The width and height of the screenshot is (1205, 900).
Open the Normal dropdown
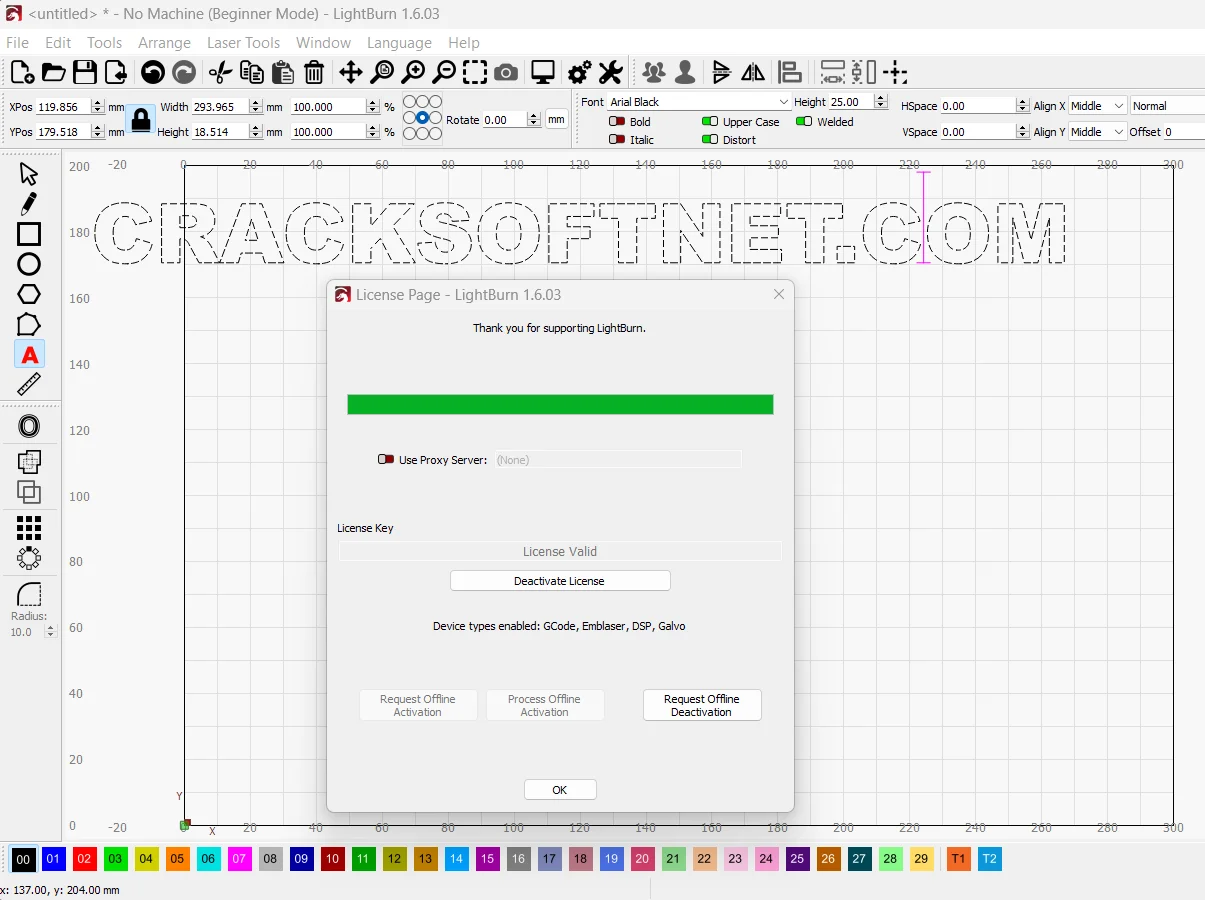coord(1167,106)
